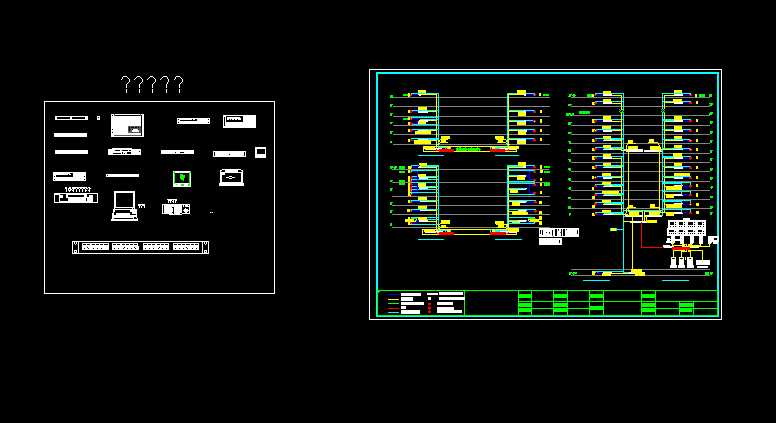Select the white server cabinet cluster in schematic
Image resolution: width=776 pixels, height=423 pixels.
686,230
